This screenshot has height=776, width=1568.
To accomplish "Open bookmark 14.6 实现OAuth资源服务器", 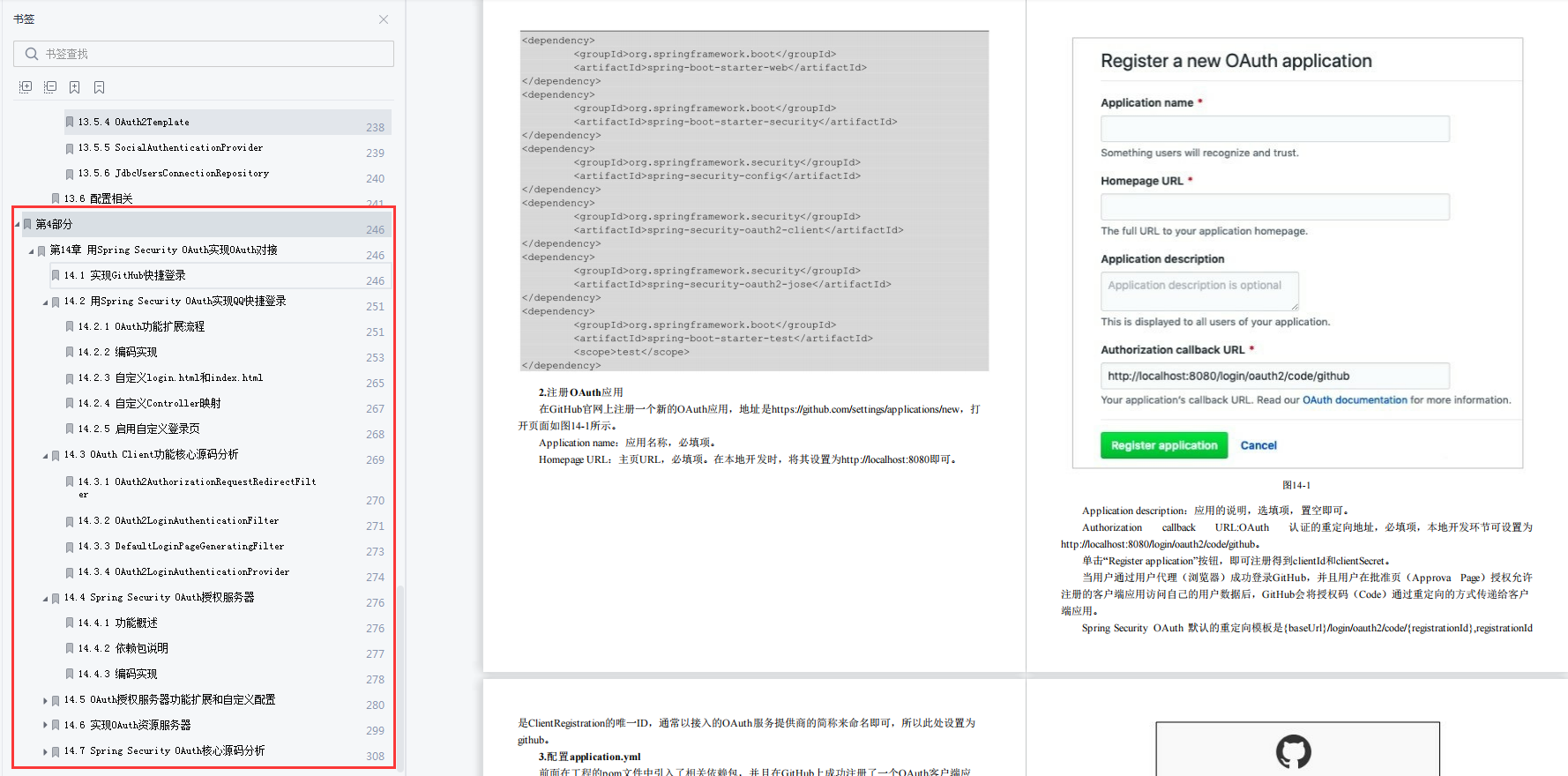I will tap(127, 725).
